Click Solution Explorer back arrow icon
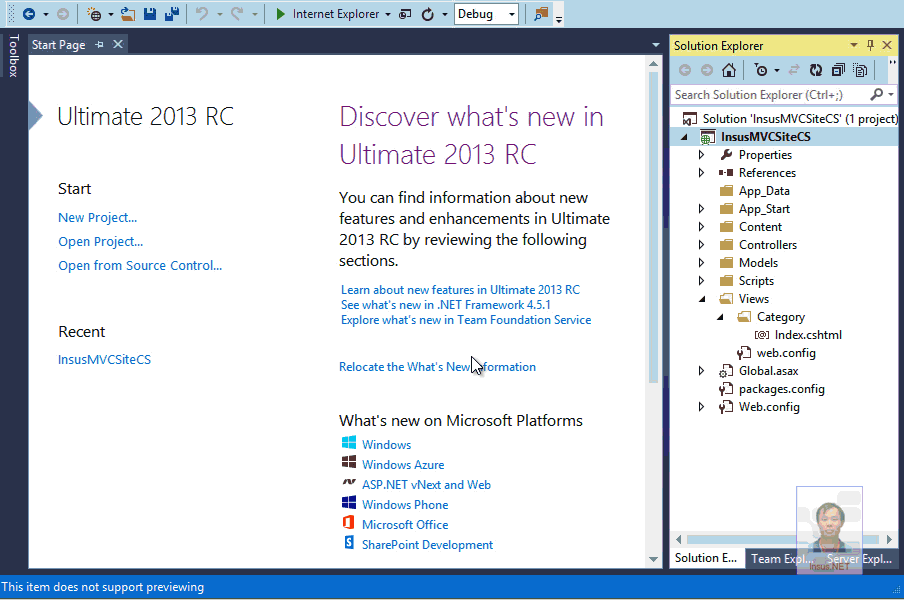This screenshot has height=600, width=904. pos(685,70)
